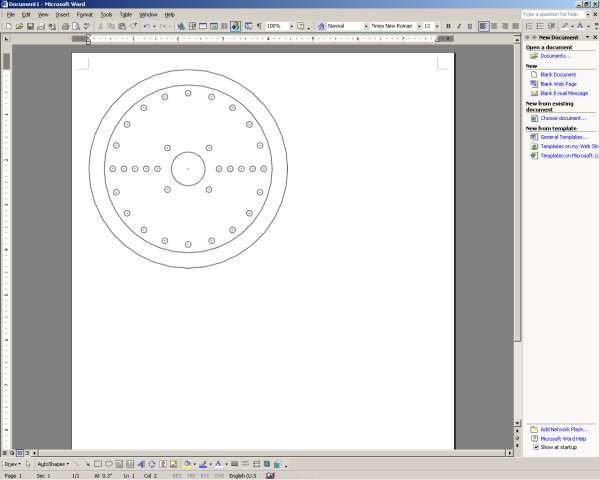The image size is (600, 480).
Task: Click the New Blank Document toolbar icon
Action: 8,26
